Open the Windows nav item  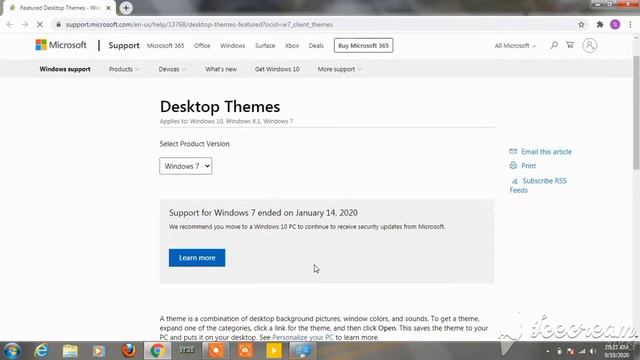pyautogui.click(x=233, y=46)
